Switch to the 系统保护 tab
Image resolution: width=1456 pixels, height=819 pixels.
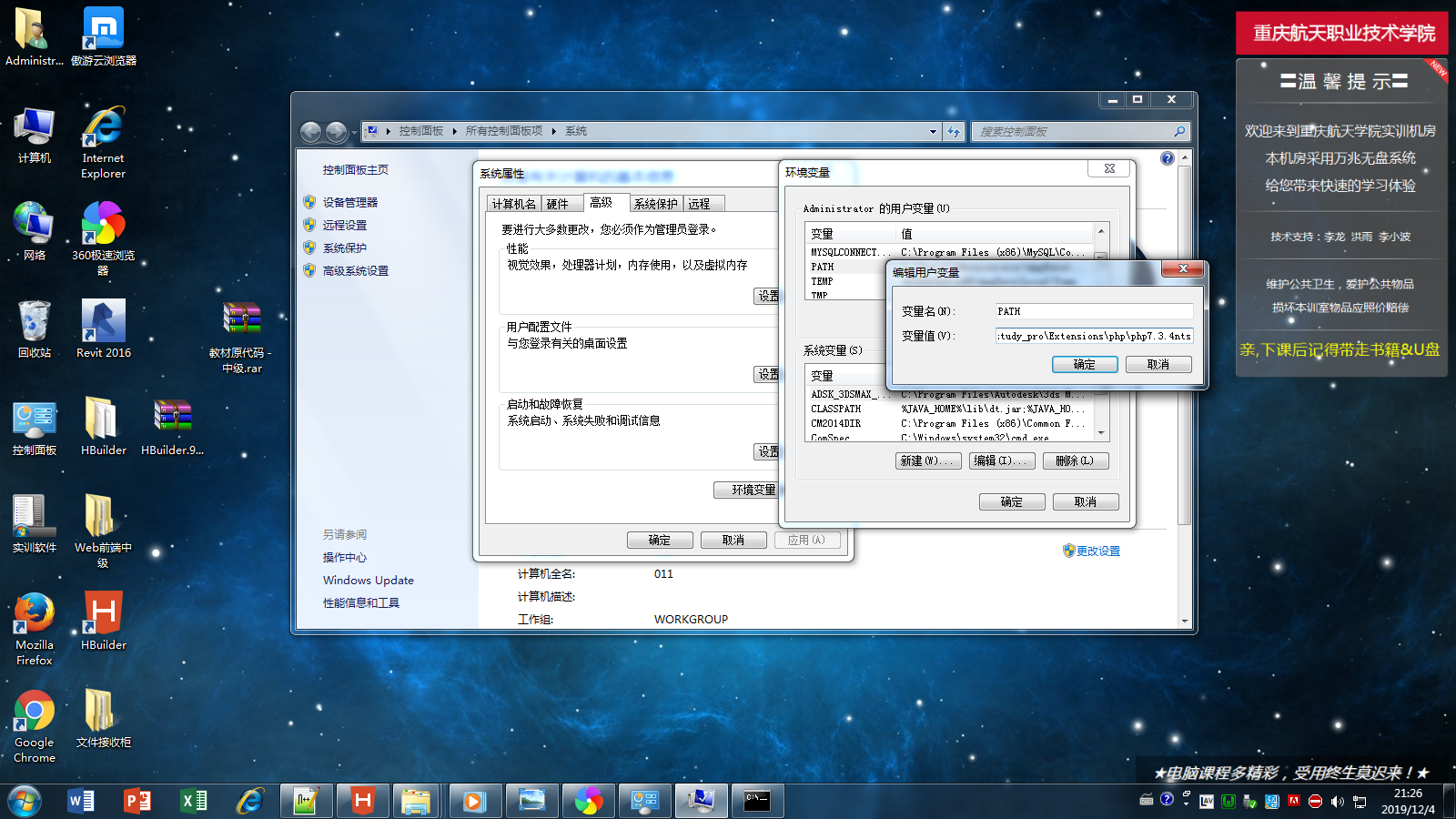[x=656, y=204]
